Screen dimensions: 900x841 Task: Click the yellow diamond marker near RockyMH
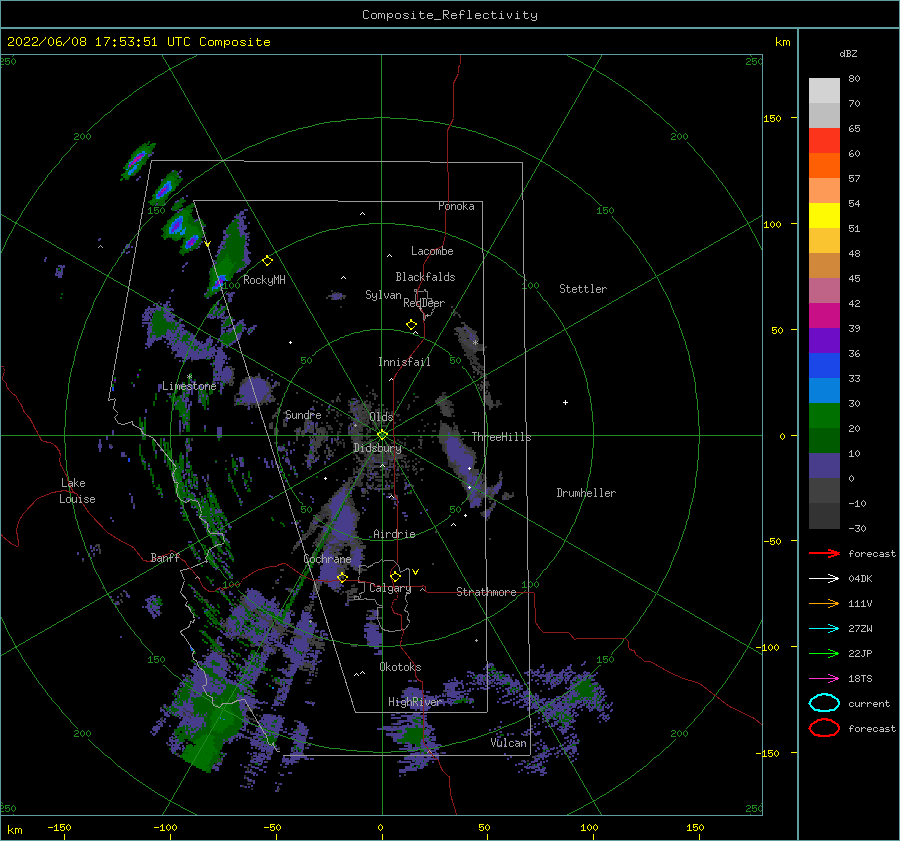(x=267, y=261)
